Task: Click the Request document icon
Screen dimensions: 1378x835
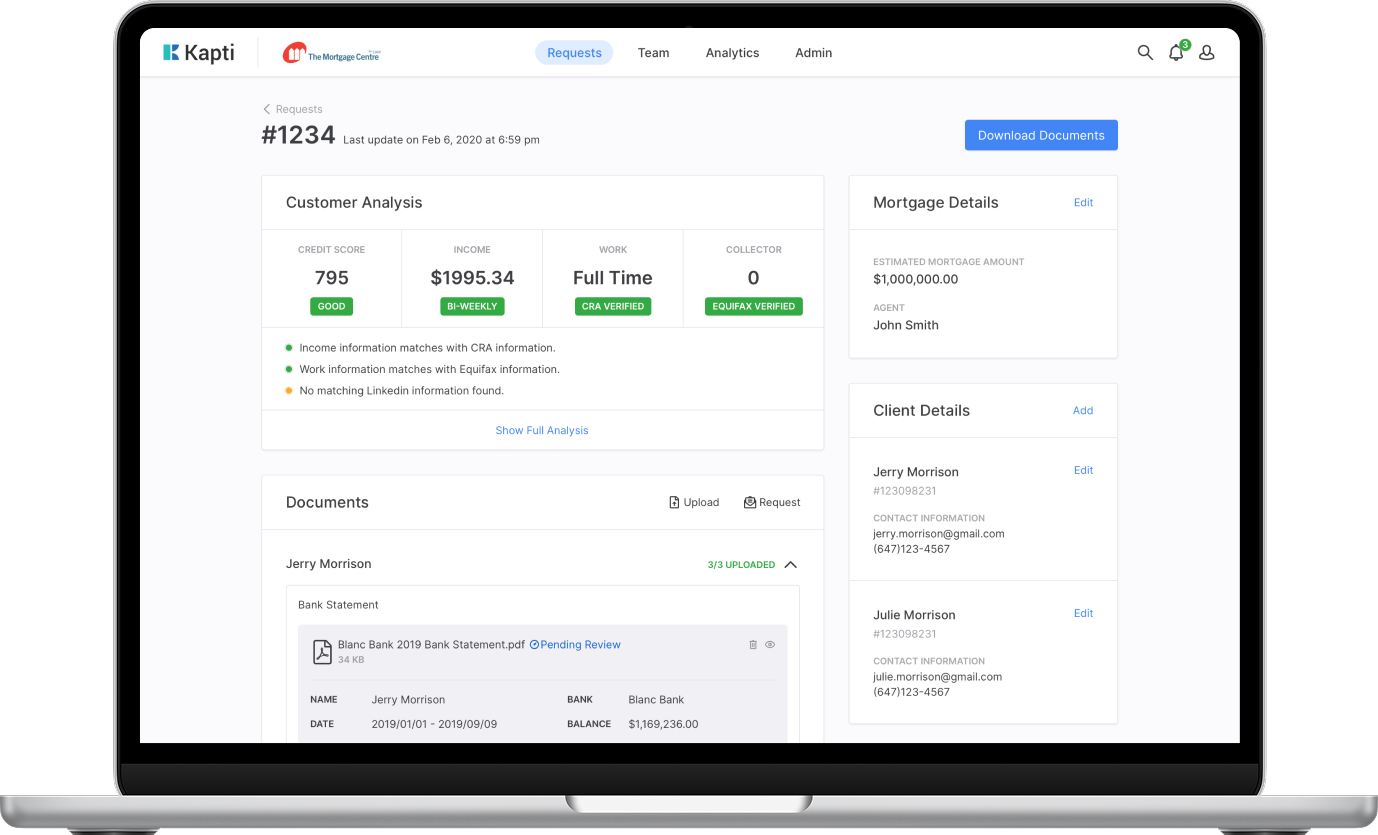Action: 750,502
